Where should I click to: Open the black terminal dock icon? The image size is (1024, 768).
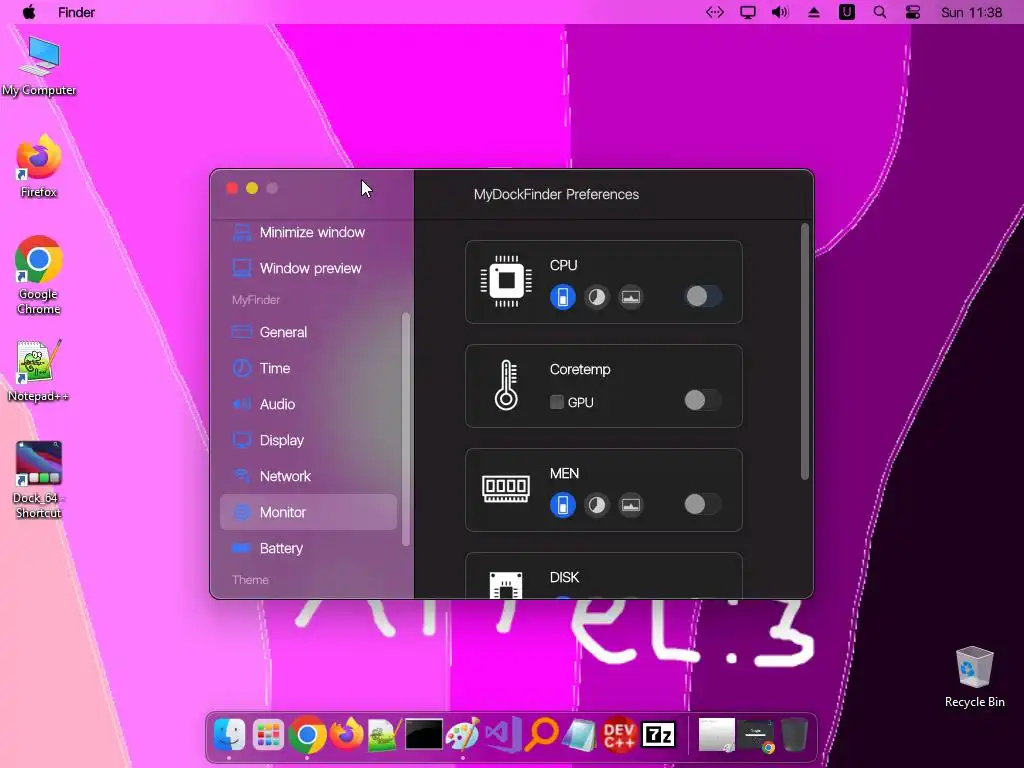[424, 735]
